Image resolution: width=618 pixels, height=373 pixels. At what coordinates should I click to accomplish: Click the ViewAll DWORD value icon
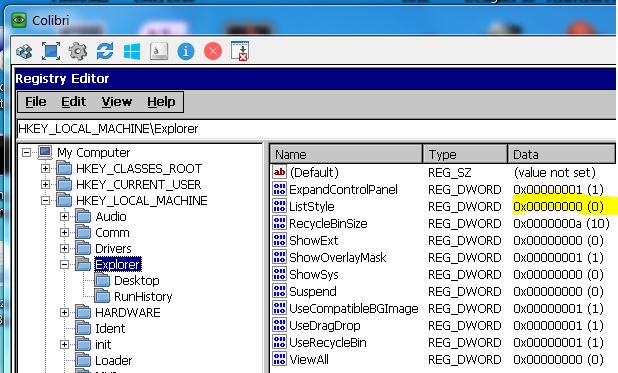[279, 359]
